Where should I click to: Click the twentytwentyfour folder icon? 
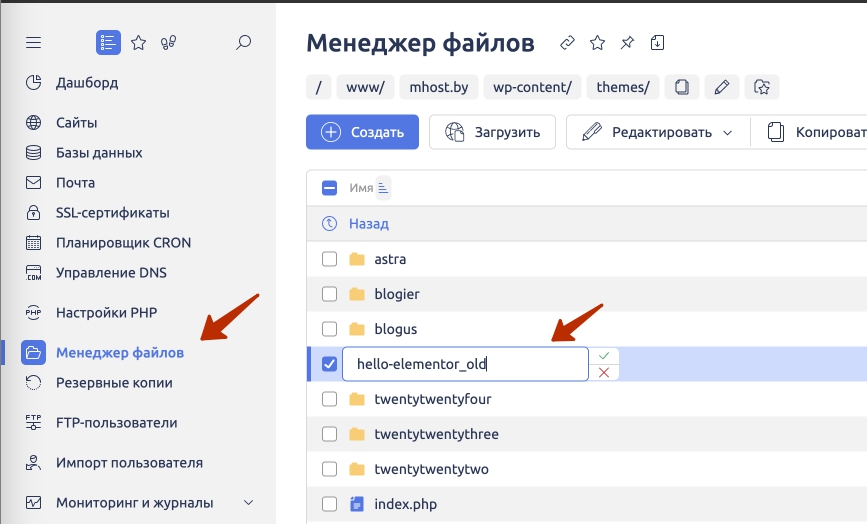click(x=357, y=399)
